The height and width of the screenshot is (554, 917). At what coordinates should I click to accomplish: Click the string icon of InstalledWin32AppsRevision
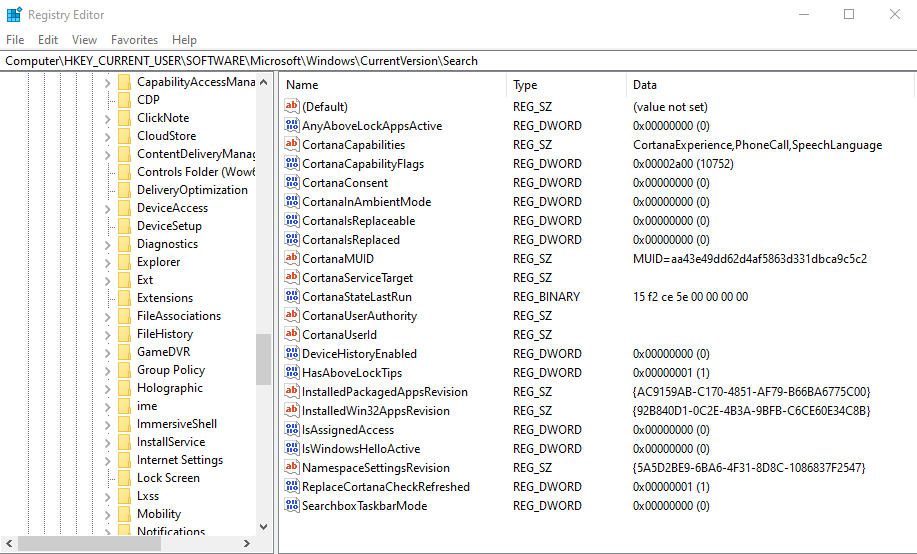point(291,410)
